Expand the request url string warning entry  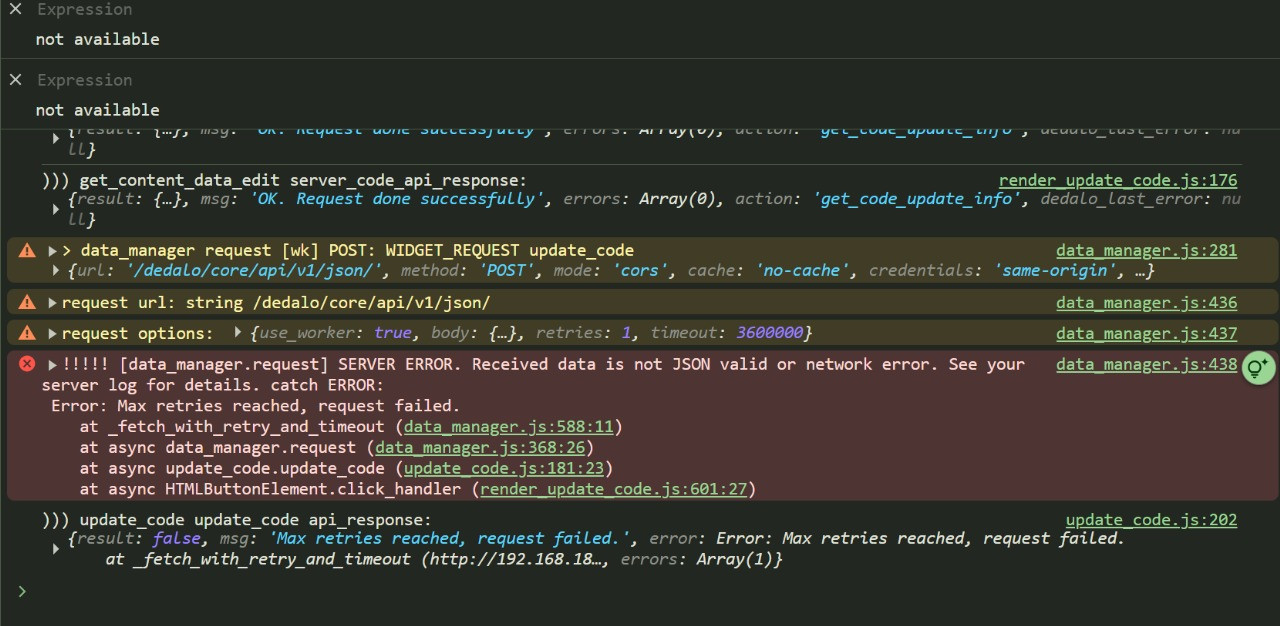(x=52, y=303)
